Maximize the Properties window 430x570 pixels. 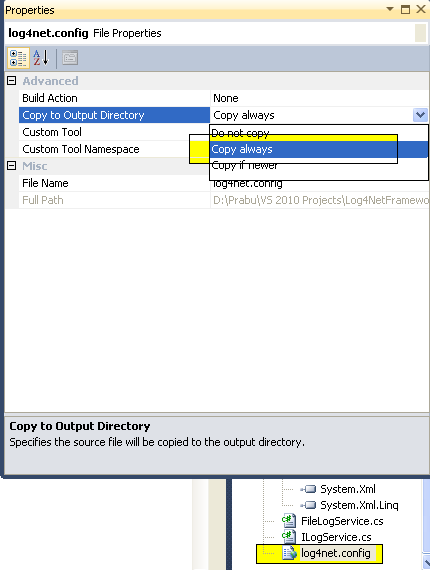coord(405,9)
